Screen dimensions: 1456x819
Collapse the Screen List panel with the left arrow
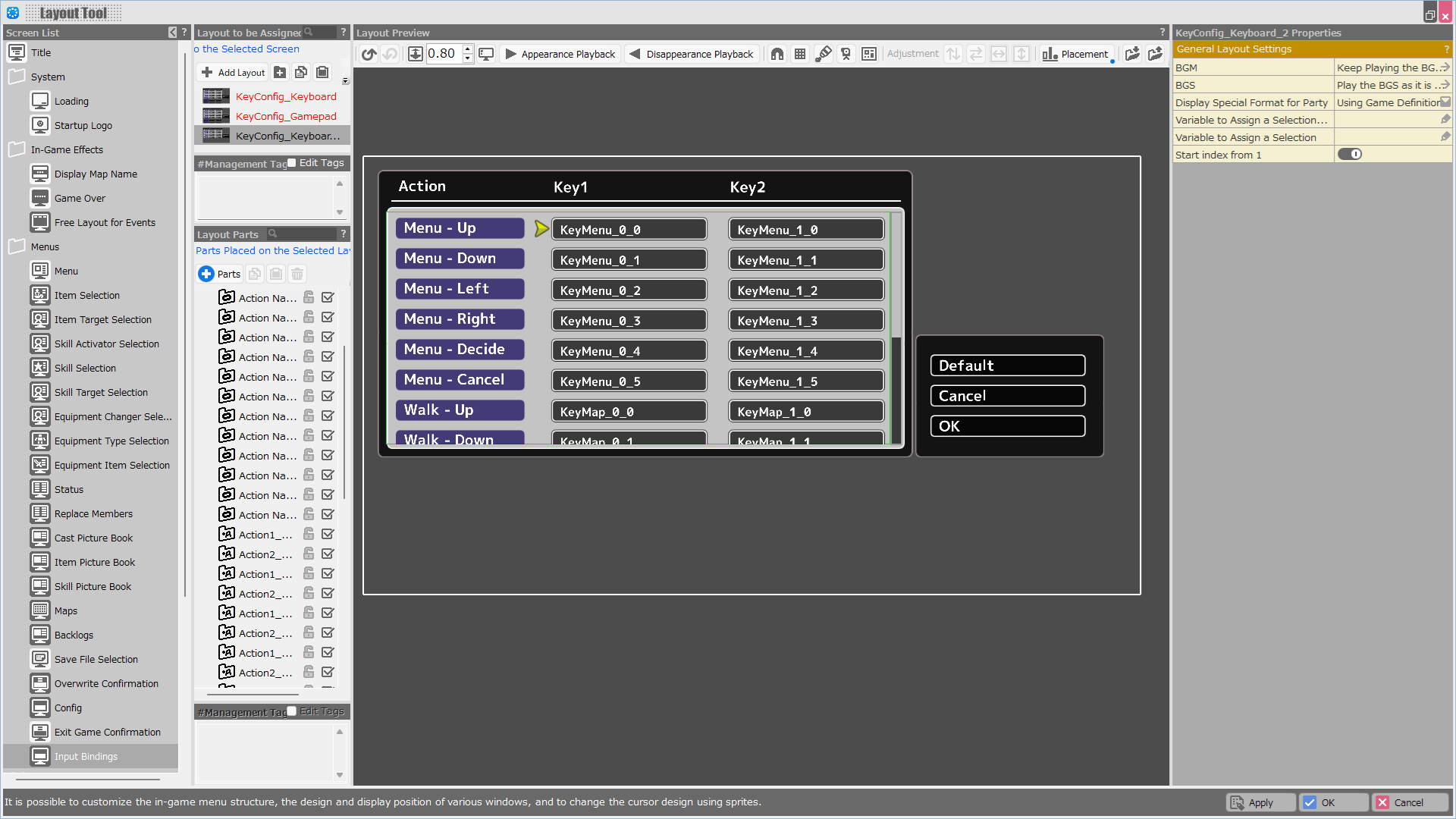click(x=171, y=33)
